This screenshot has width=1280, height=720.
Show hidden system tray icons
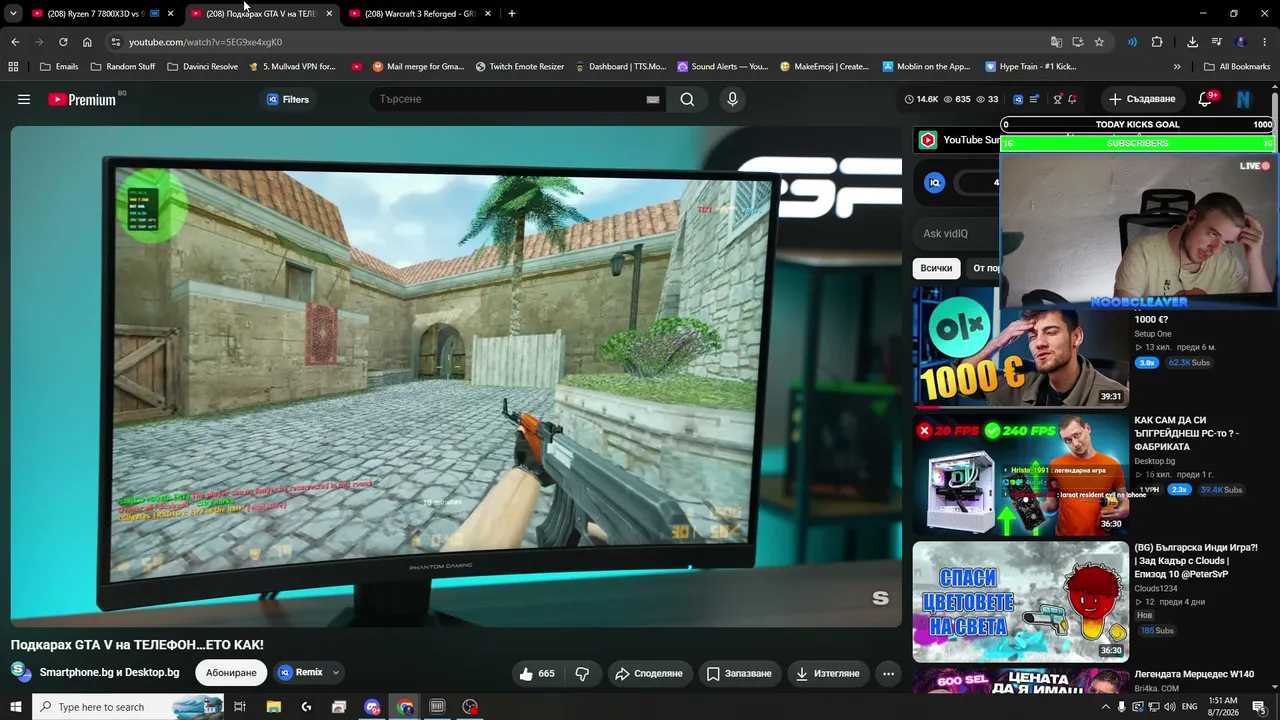point(1105,707)
